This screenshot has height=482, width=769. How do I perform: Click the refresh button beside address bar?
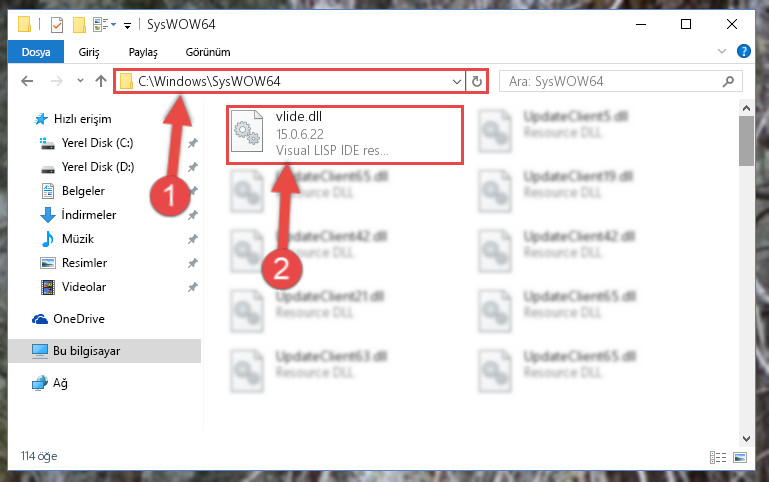(477, 81)
